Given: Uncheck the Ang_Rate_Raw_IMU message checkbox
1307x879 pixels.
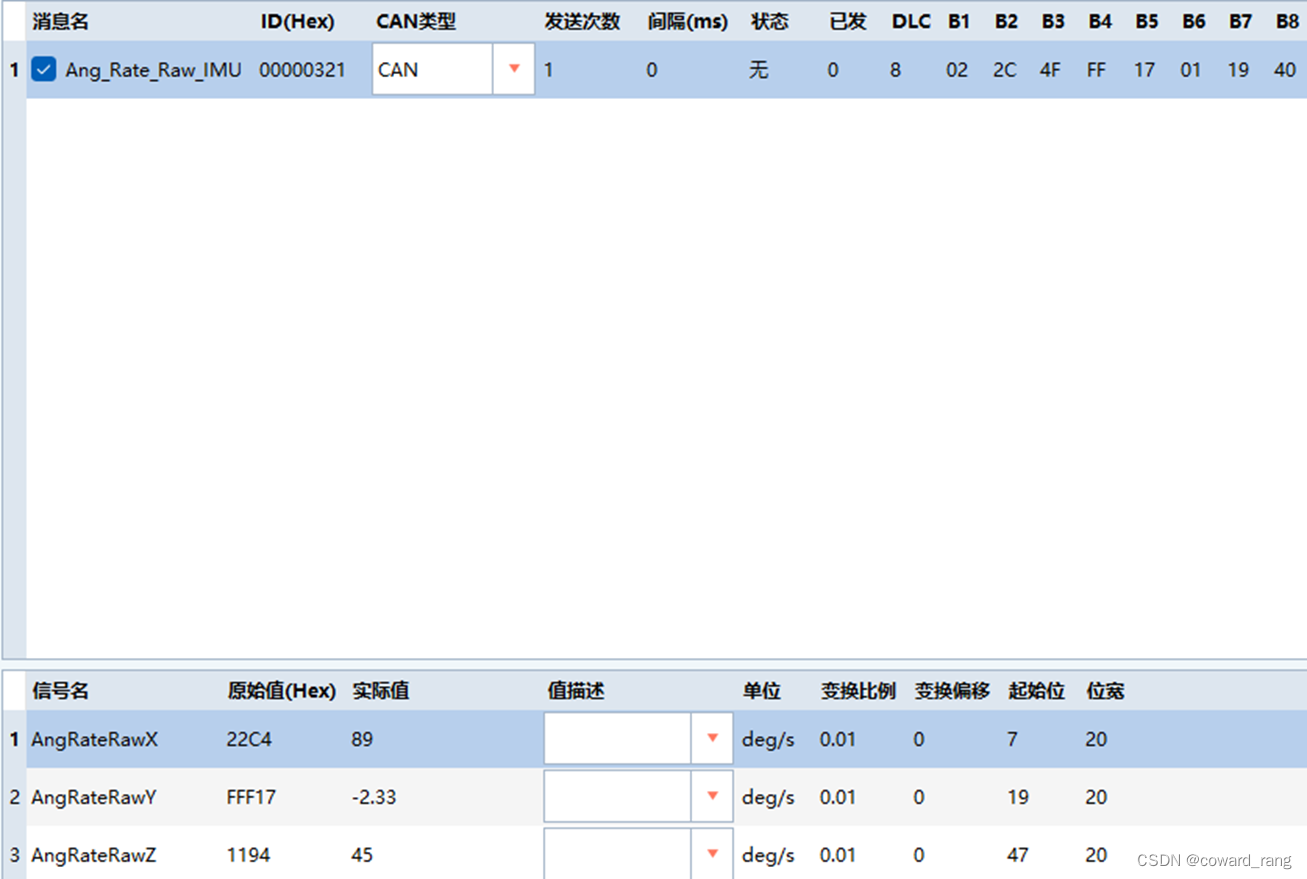Looking at the screenshot, I should point(43,69).
